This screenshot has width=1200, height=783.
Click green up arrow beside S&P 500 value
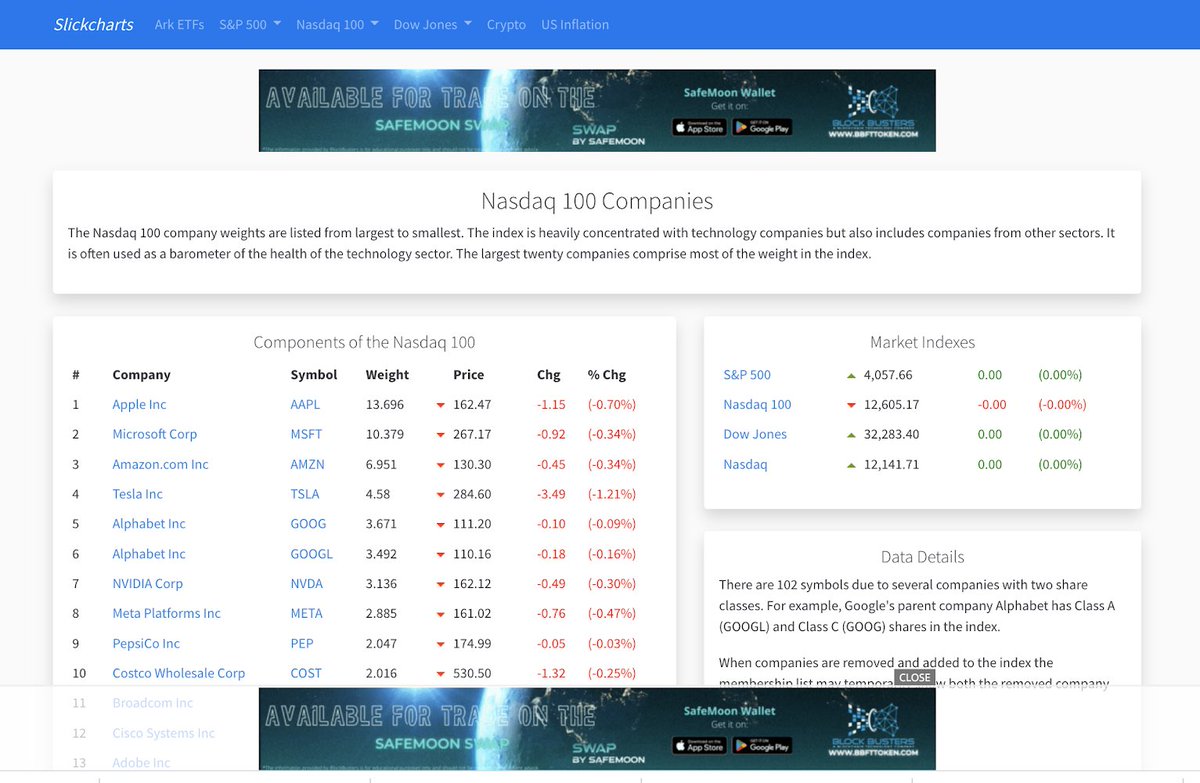point(851,375)
